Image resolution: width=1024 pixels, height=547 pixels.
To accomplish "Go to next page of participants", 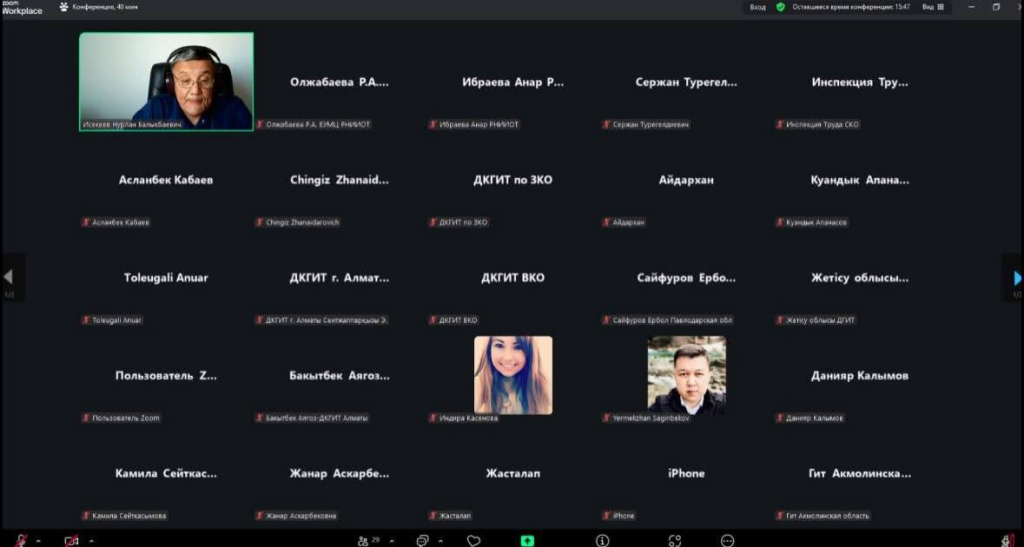I will [1016, 278].
